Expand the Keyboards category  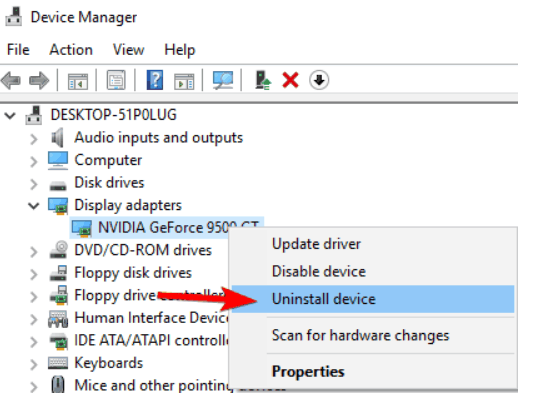[x=34, y=364]
